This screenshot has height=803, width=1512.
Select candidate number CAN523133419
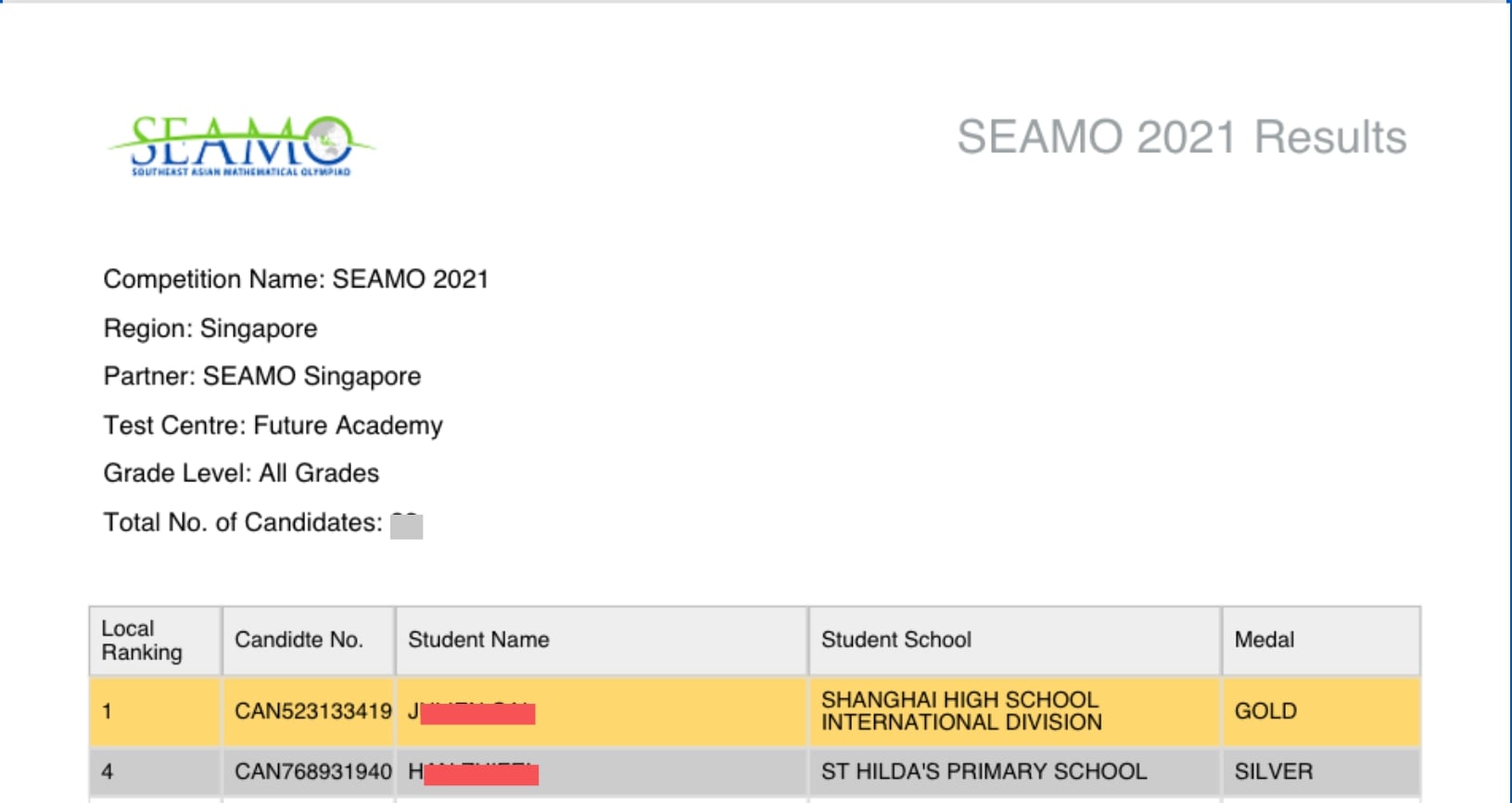312,712
